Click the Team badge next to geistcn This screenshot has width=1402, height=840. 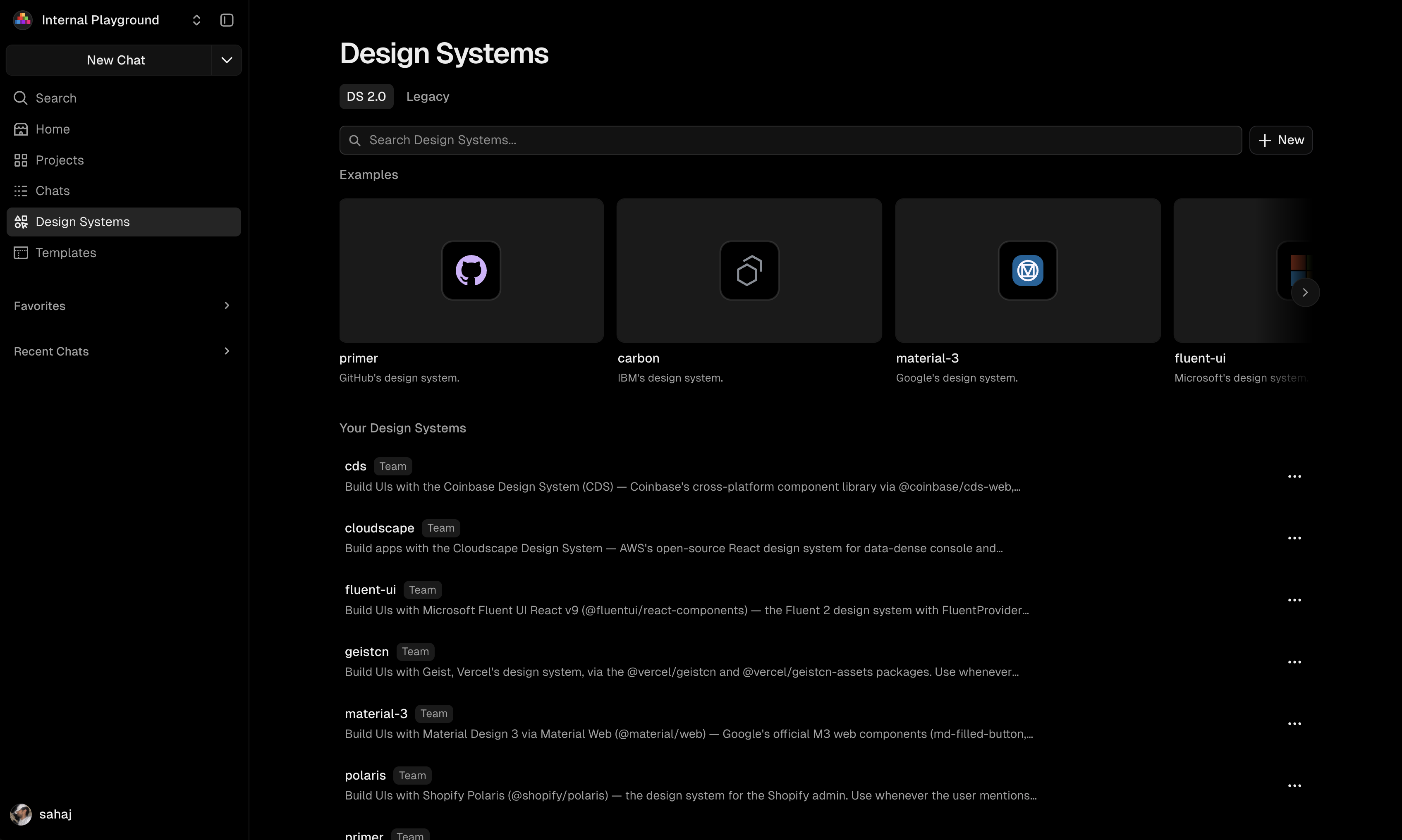click(x=416, y=652)
